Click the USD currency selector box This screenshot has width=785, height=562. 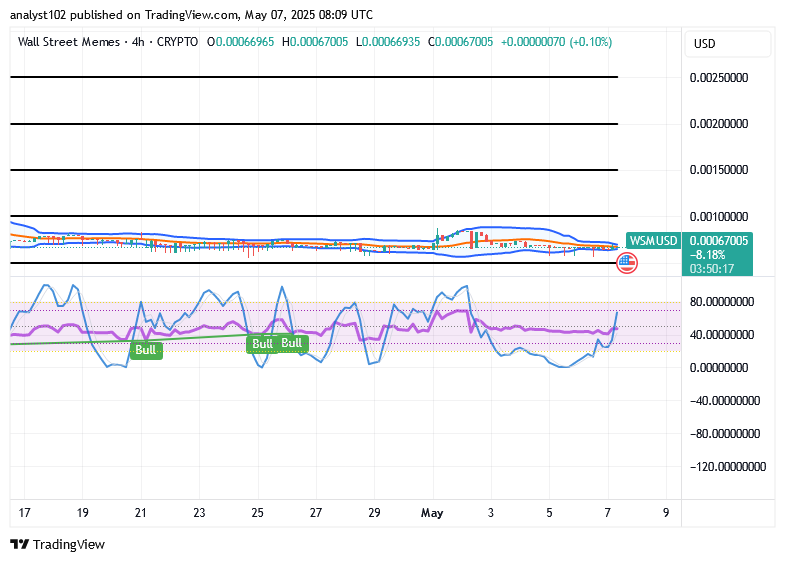727,44
